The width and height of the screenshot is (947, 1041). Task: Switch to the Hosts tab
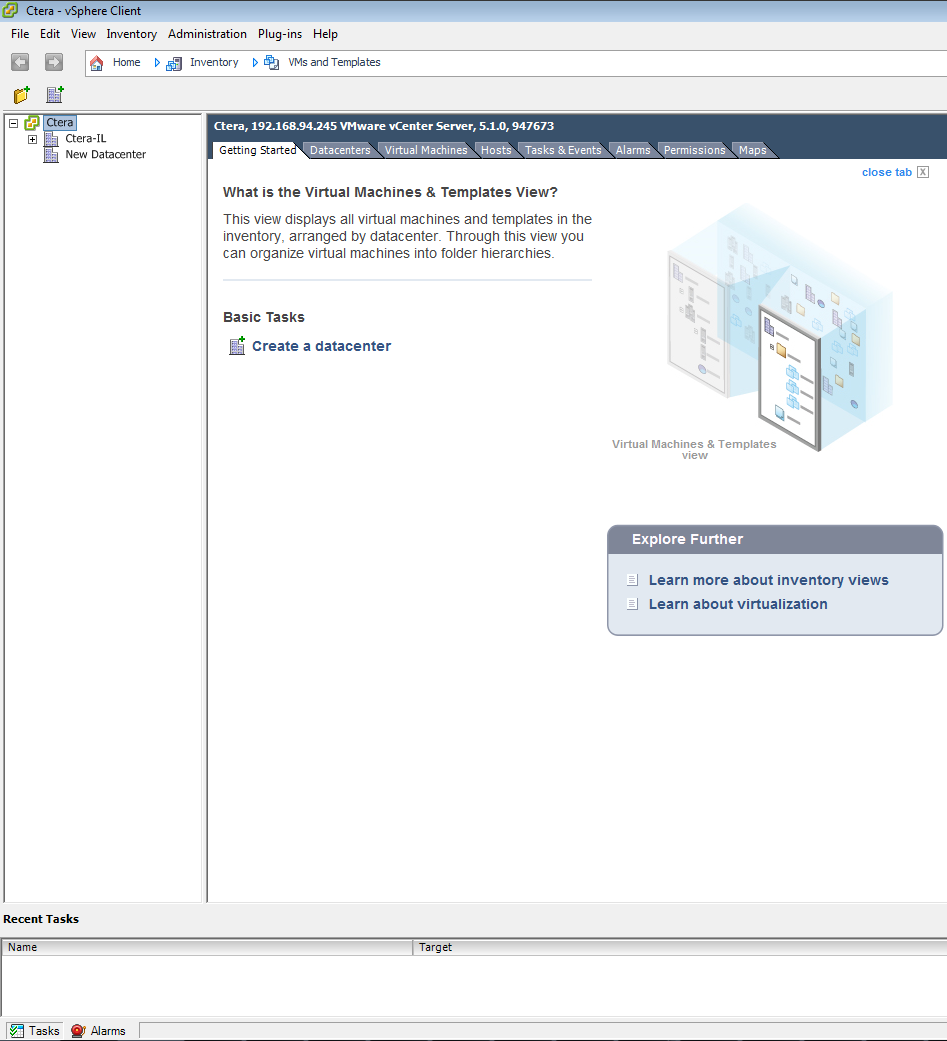[x=496, y=150]
